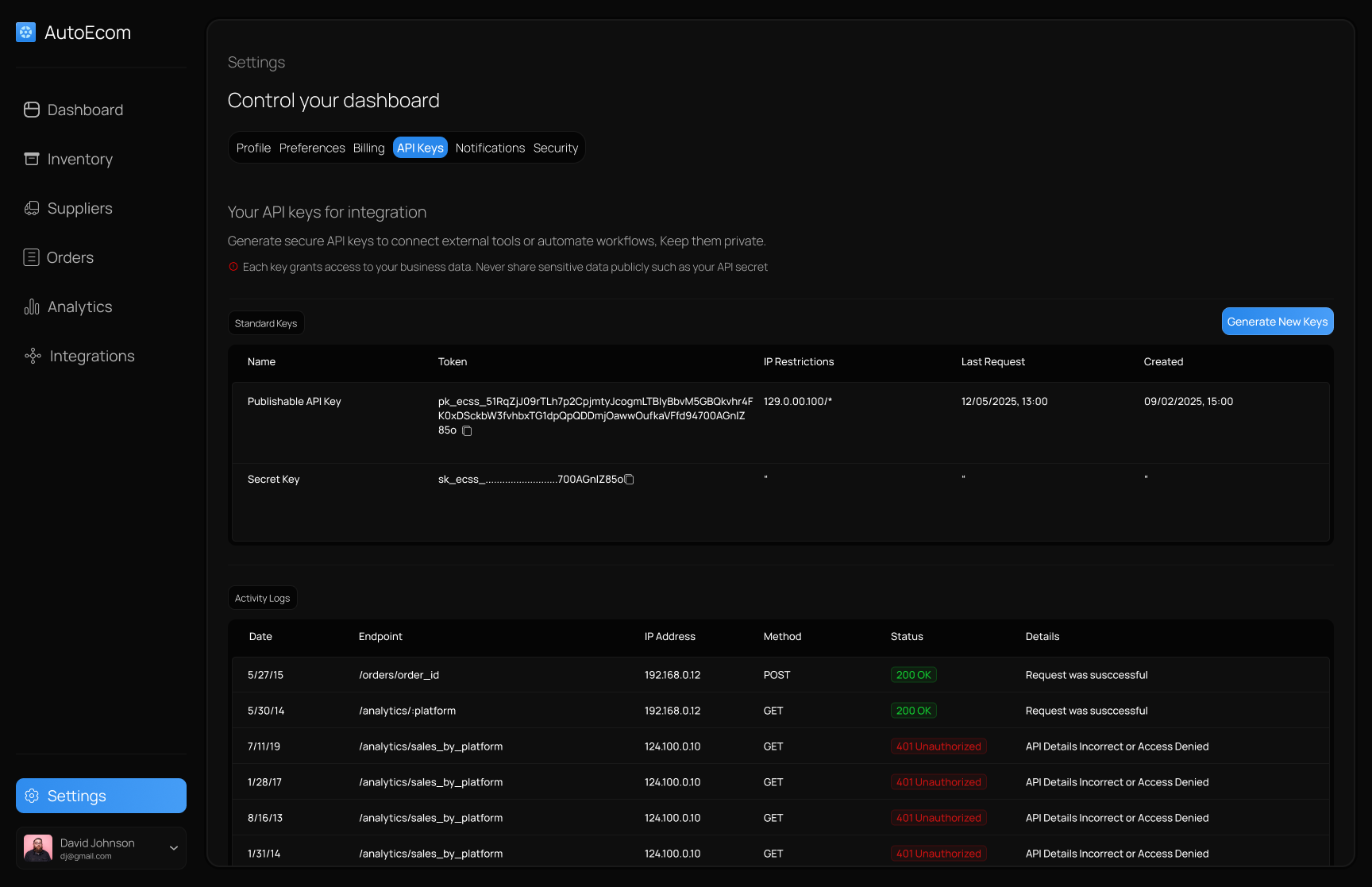Click the AutoEcom logo icon

tap(26, 33)
